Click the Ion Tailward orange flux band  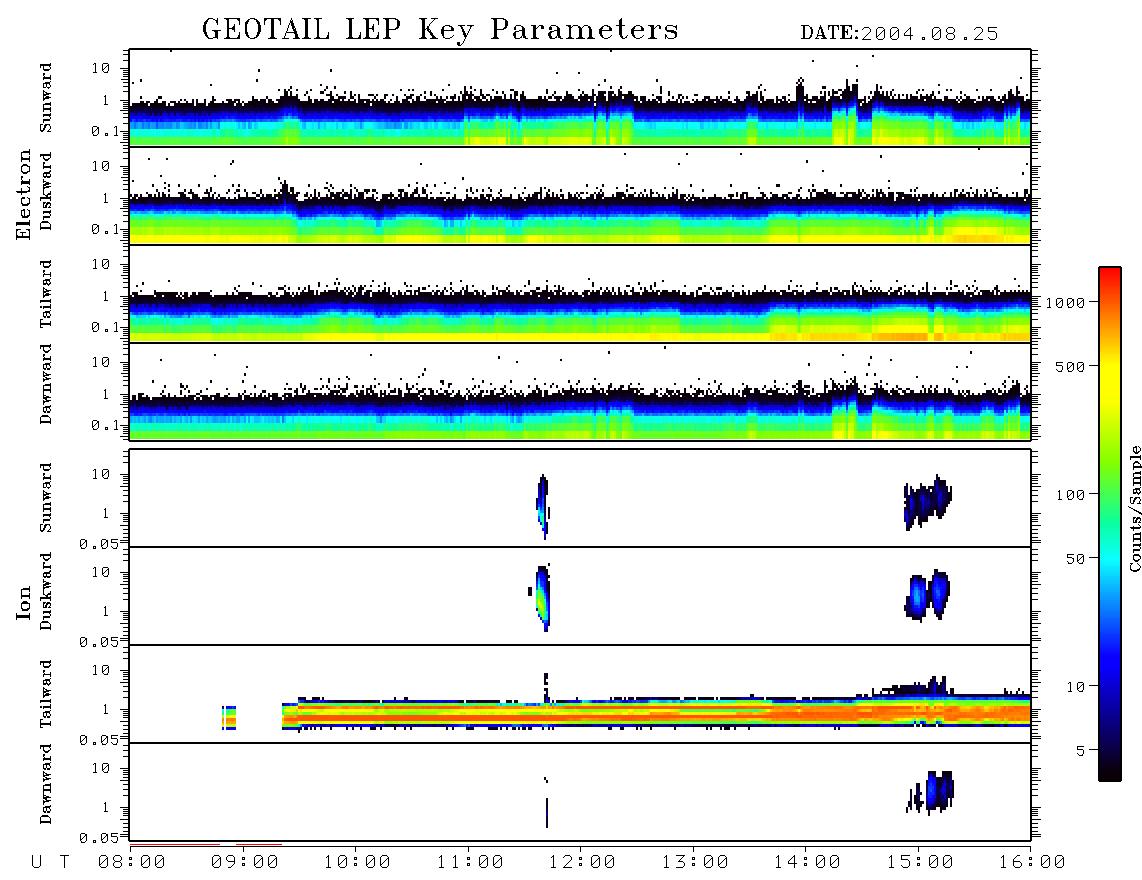click(656, 713)
